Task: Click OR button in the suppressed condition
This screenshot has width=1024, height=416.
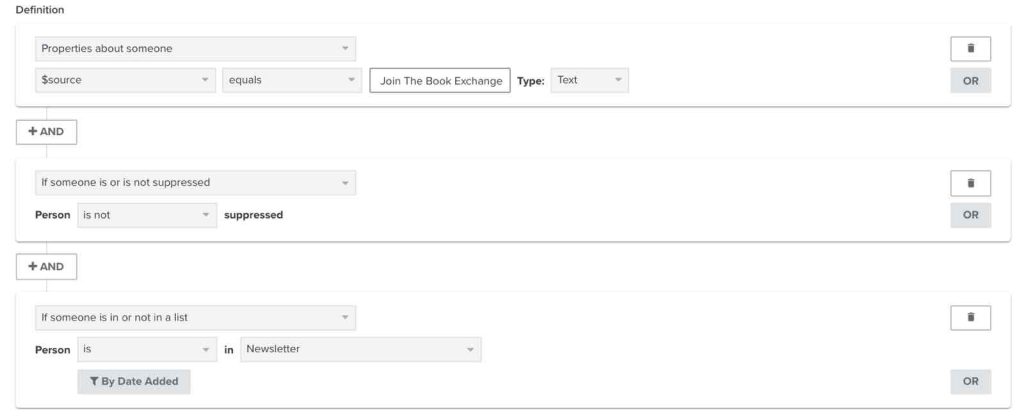Action: (x=970, y=215)
